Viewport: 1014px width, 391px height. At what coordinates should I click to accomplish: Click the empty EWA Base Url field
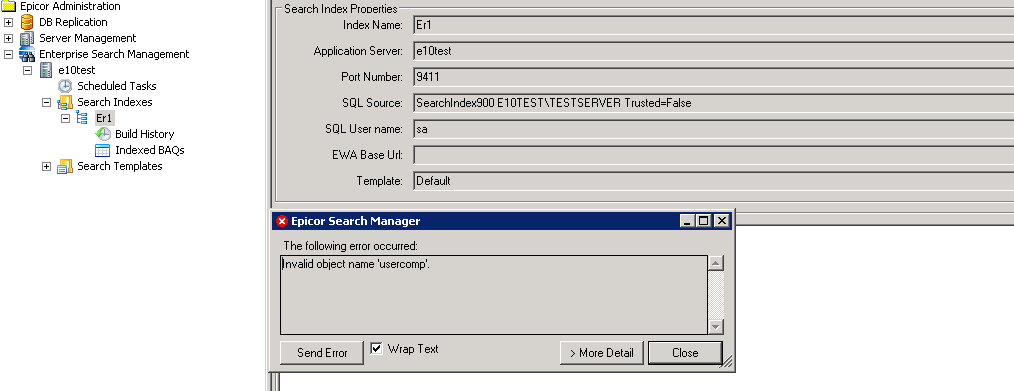713,155
